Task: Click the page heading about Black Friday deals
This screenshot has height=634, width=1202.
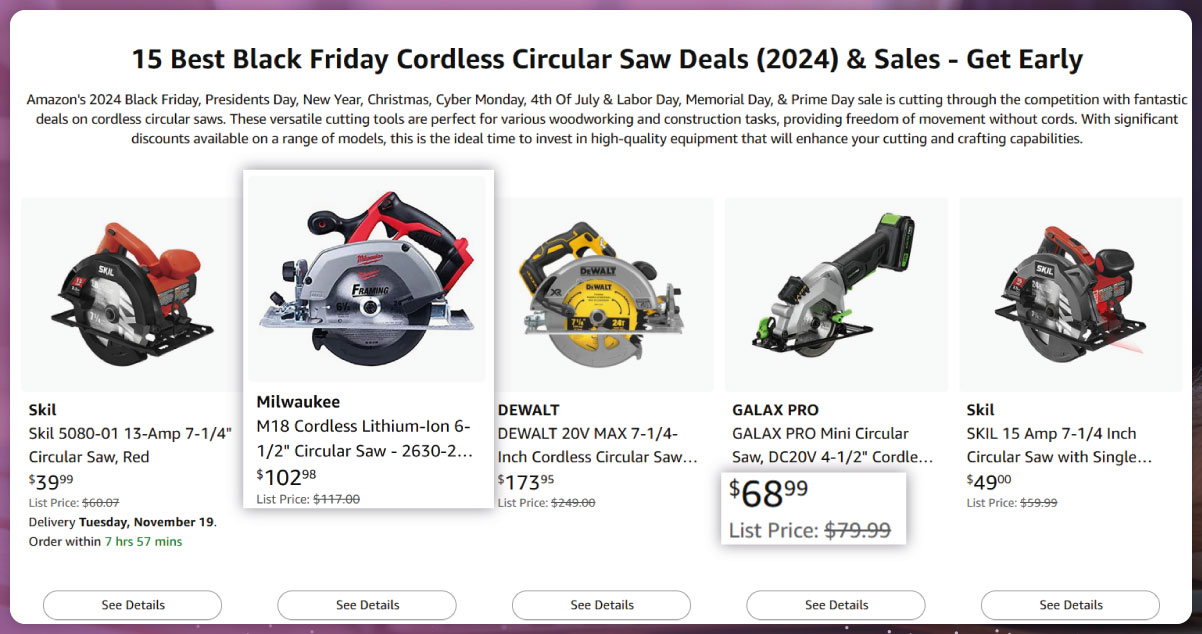Action: coord(607,59)
